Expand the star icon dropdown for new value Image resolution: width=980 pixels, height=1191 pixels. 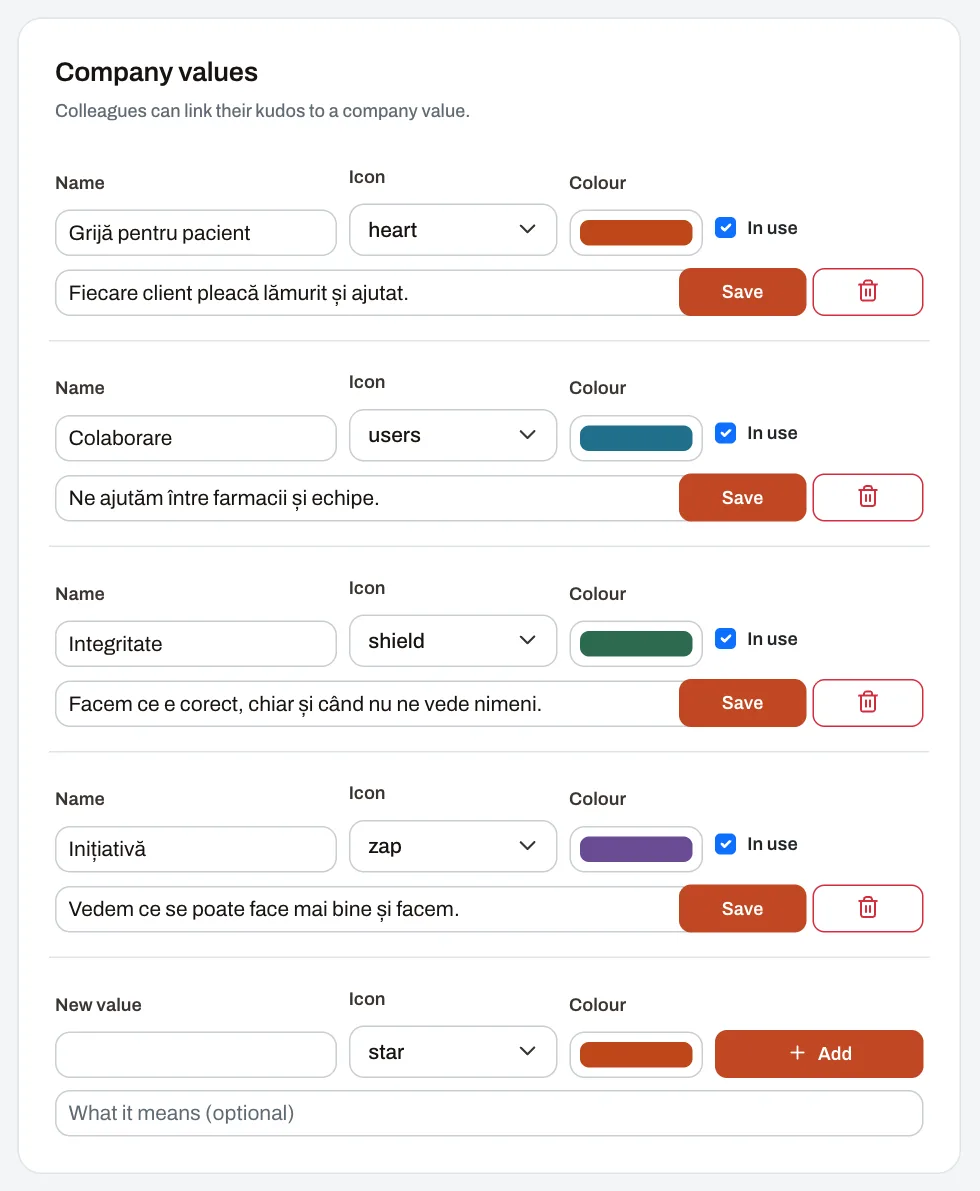point(453,1052)
